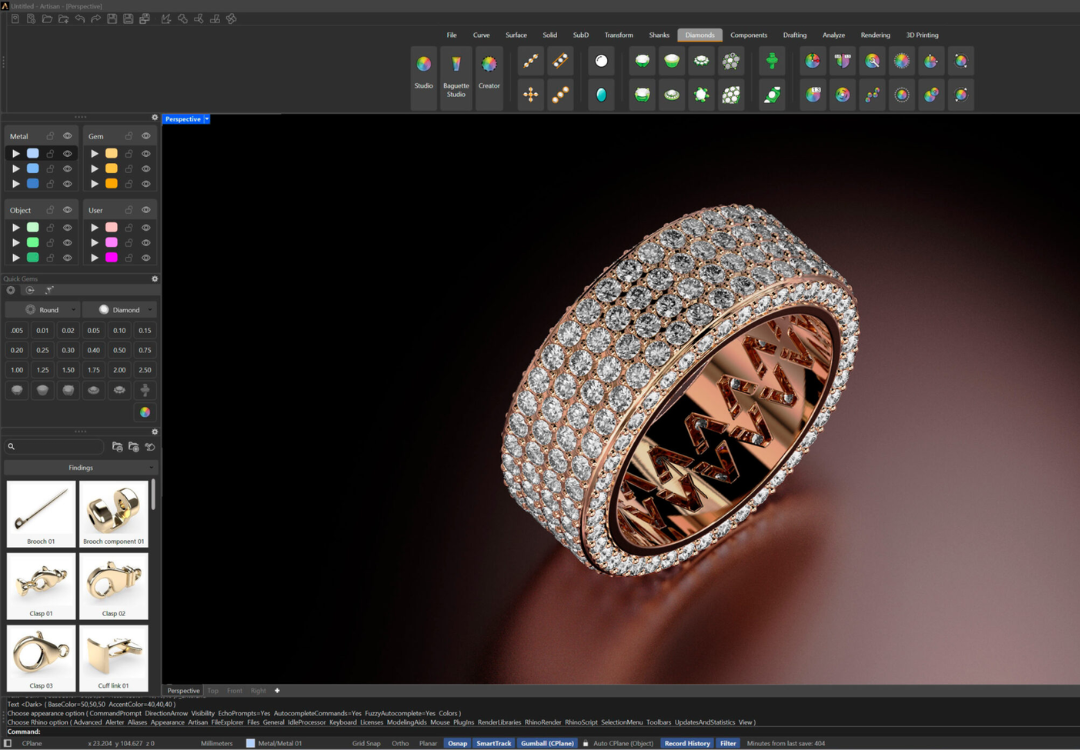Select the 1.00 carat quick gem button
Screen dimensions: 1080x750
[17, 370]
